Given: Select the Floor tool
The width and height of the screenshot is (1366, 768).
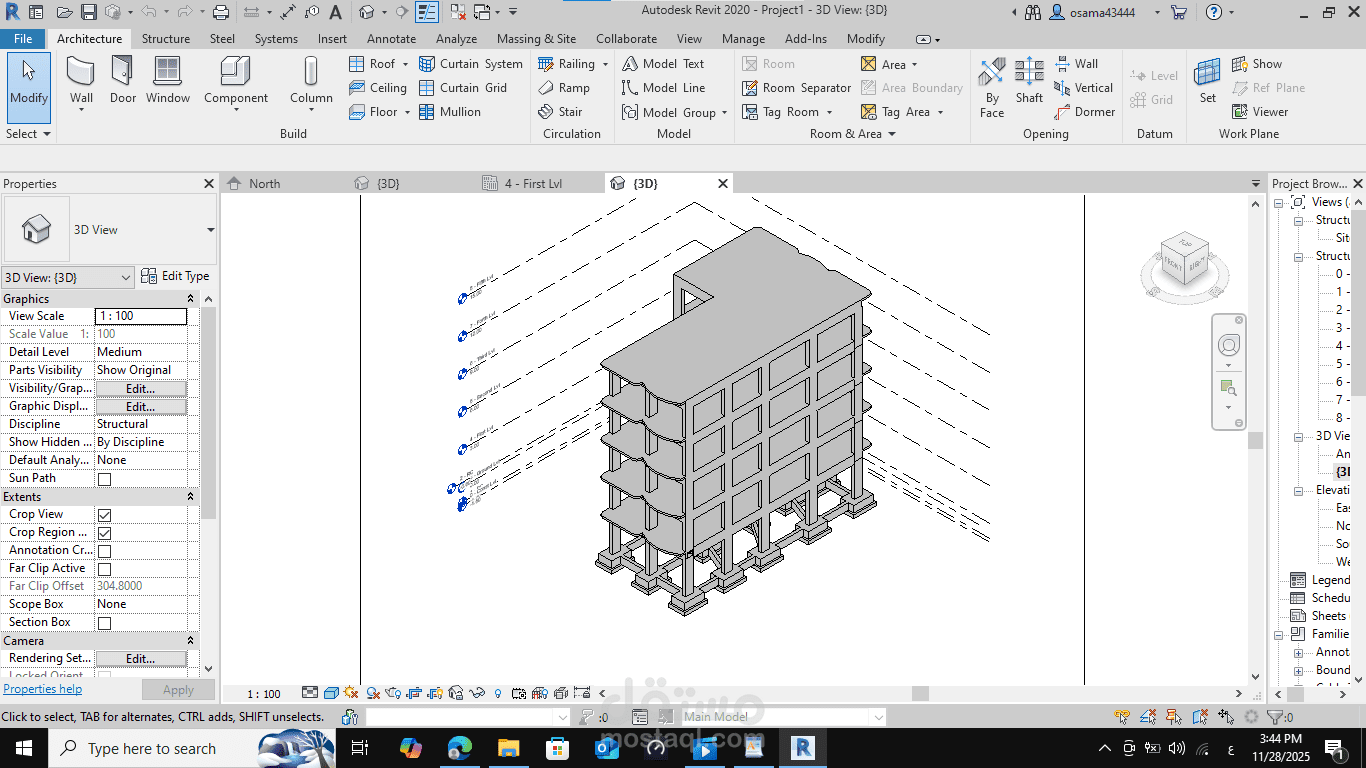Looking at the screenshot, I should coord(379,112).
